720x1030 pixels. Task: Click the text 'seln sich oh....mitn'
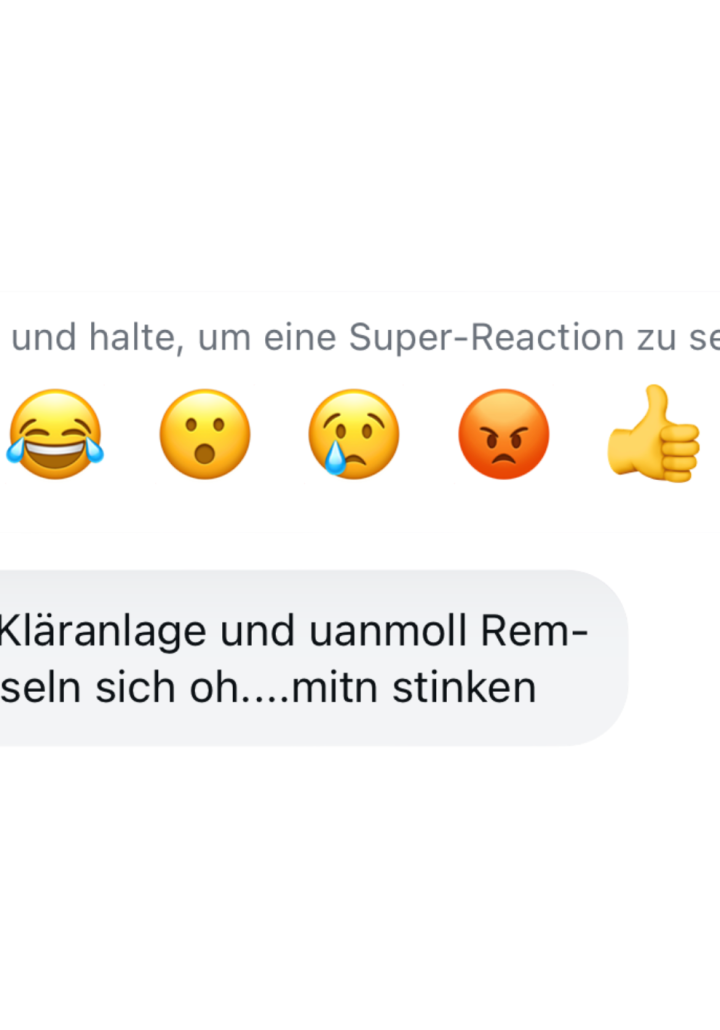(196, 688)
